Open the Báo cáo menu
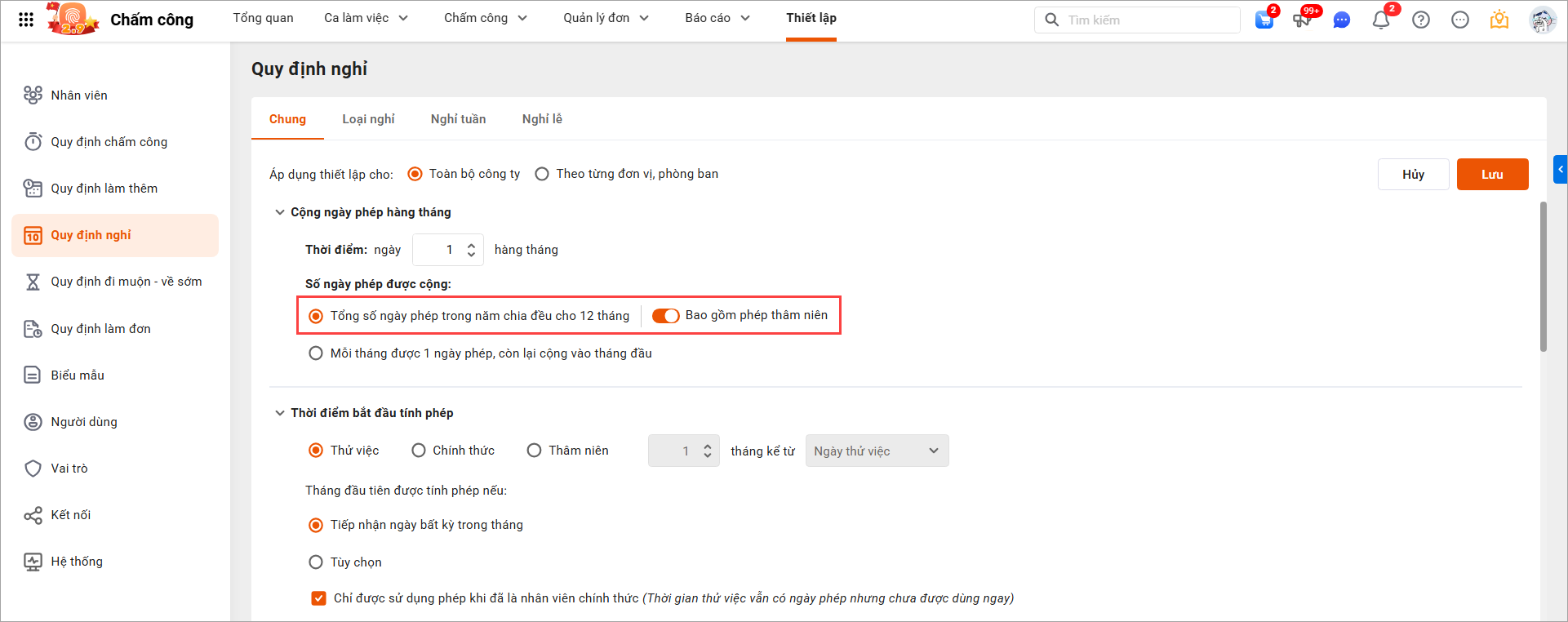The width and height of the screenshot is (1568, 622). pyautogui.click(x=717, y=18)
